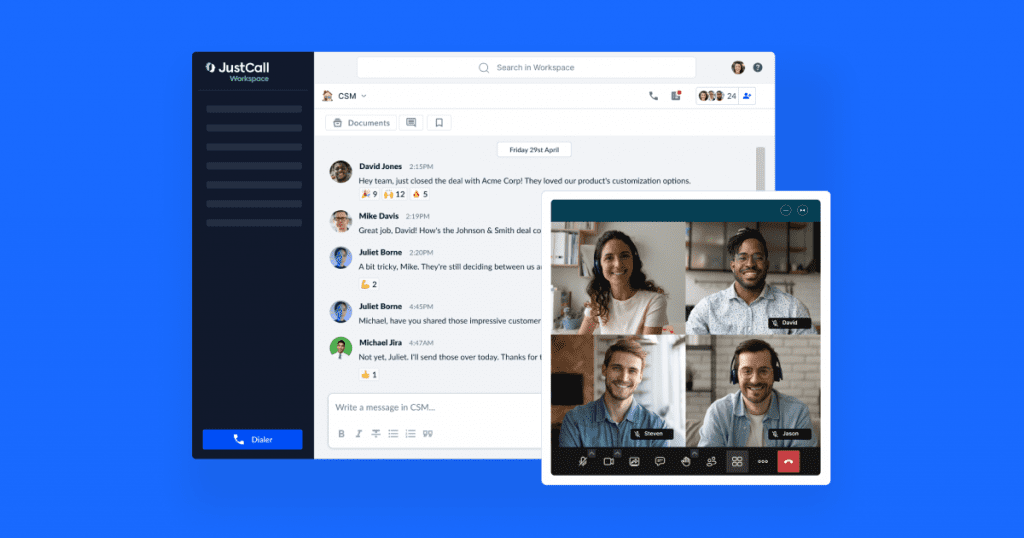
Task: Click the Juliet Borne avatar at 4:45PM
Action: click(340, 311)
